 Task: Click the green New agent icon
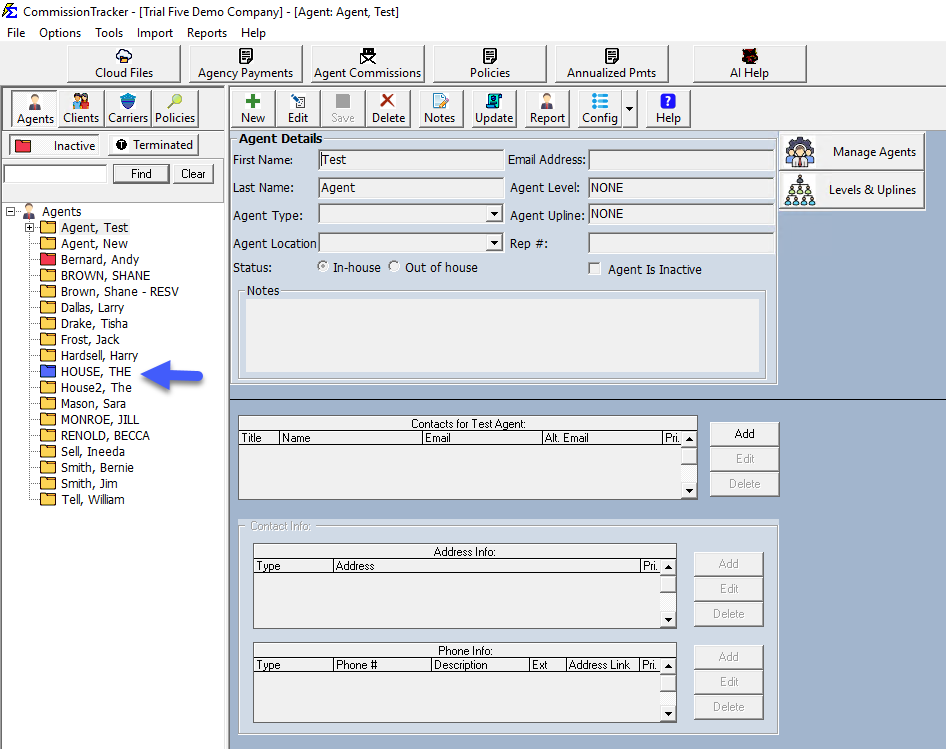pyautogui.click(x=253, y=108)
